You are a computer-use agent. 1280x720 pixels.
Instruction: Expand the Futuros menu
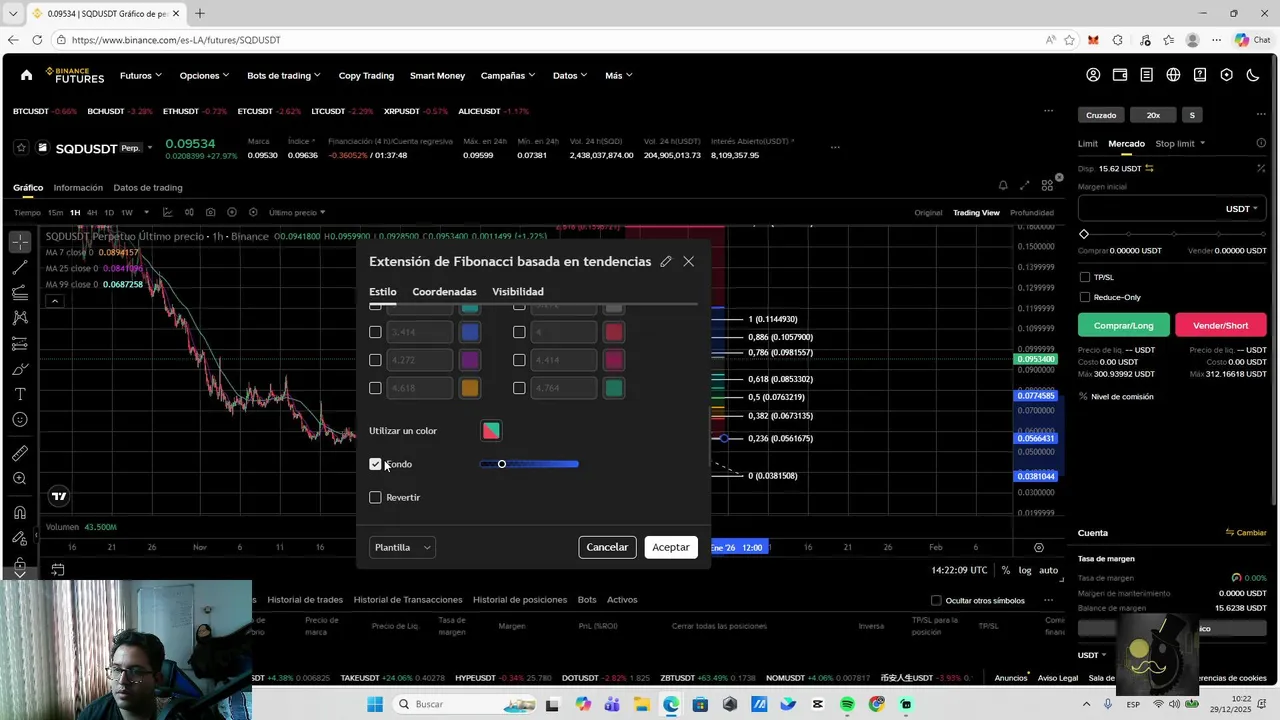pyautogui.click(x=141, y=75)
